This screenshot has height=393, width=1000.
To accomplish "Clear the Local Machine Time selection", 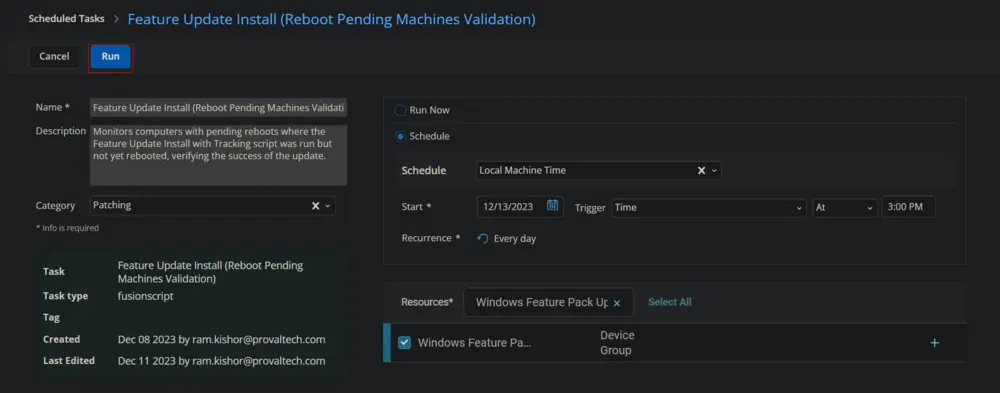I will point(701,170).
